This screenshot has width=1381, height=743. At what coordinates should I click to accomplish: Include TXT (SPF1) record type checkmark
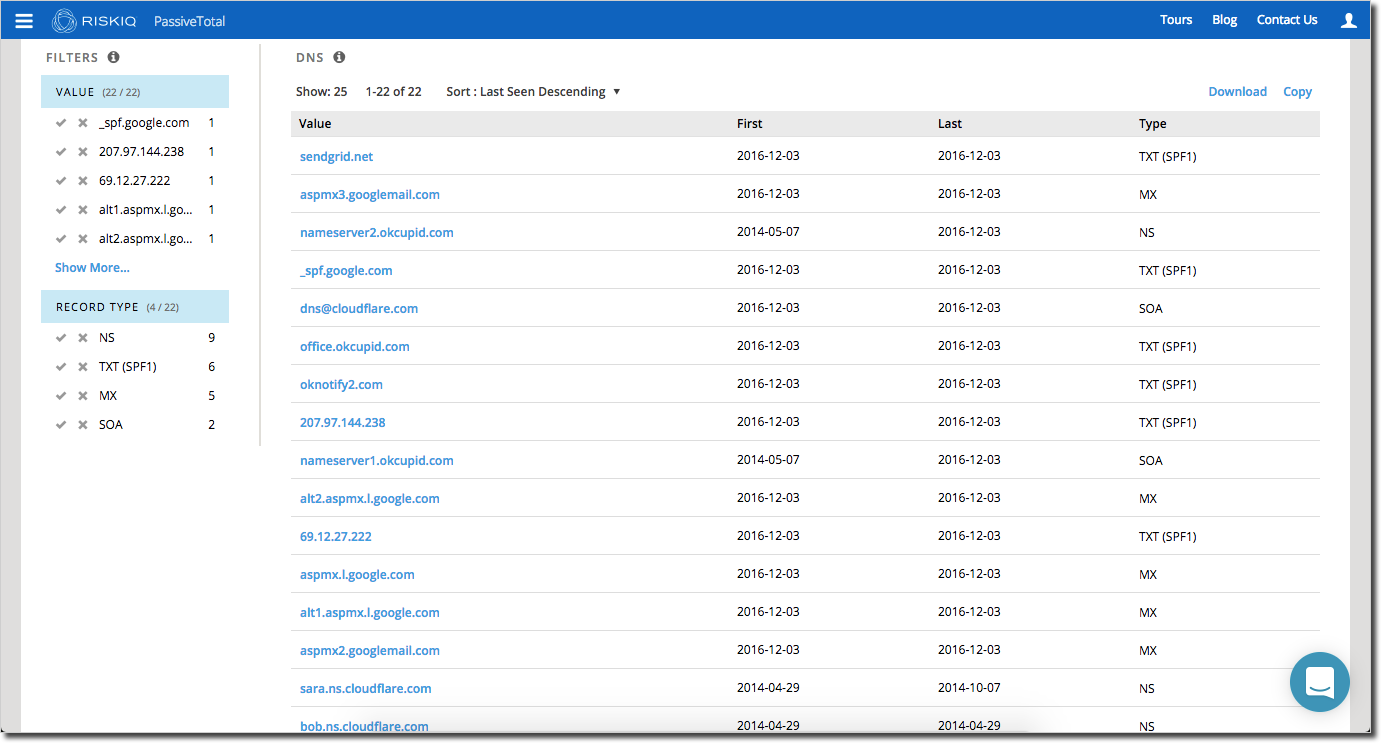[61, 367]
